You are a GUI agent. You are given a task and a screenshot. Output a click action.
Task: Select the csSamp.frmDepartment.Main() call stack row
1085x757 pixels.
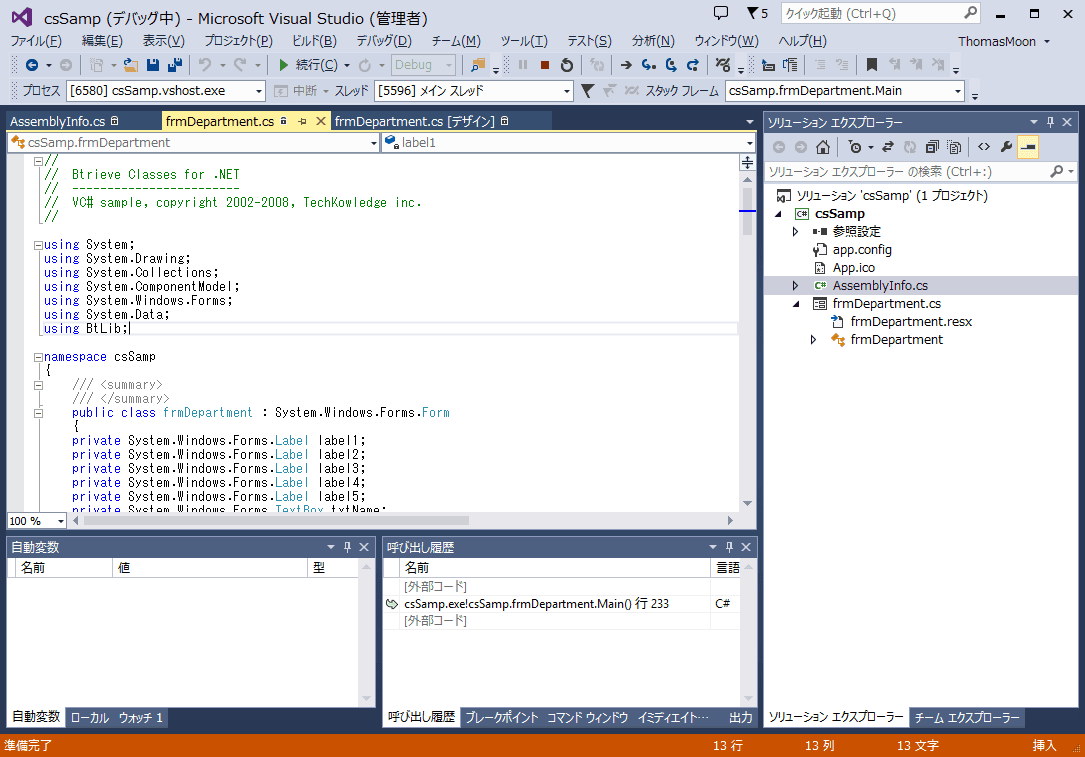pos(561,604)
